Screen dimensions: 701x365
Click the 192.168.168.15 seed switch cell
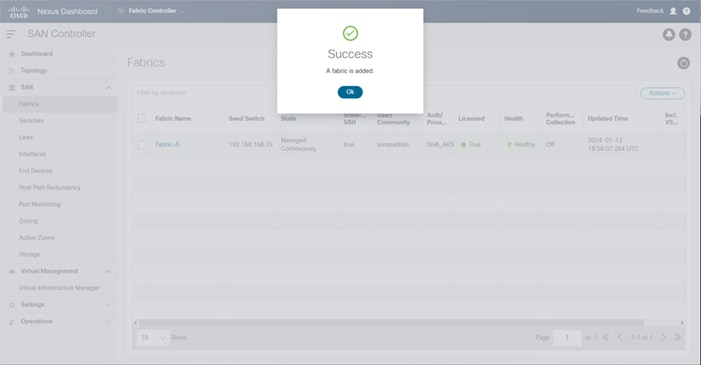(x=250, y=144)
